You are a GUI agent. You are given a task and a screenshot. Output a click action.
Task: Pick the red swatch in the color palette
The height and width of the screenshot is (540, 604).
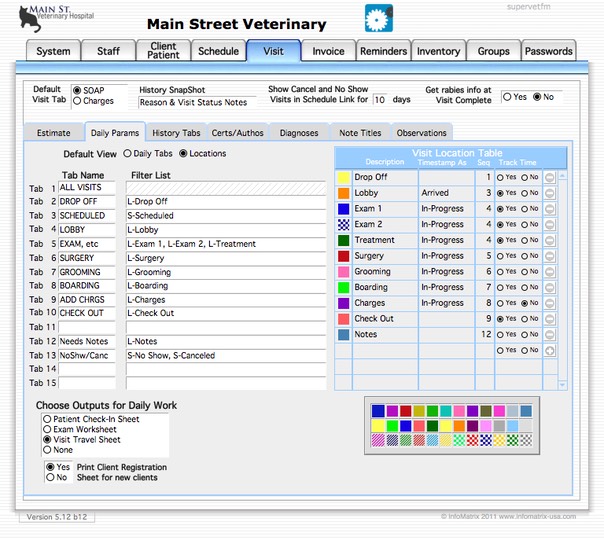[405, 411]
